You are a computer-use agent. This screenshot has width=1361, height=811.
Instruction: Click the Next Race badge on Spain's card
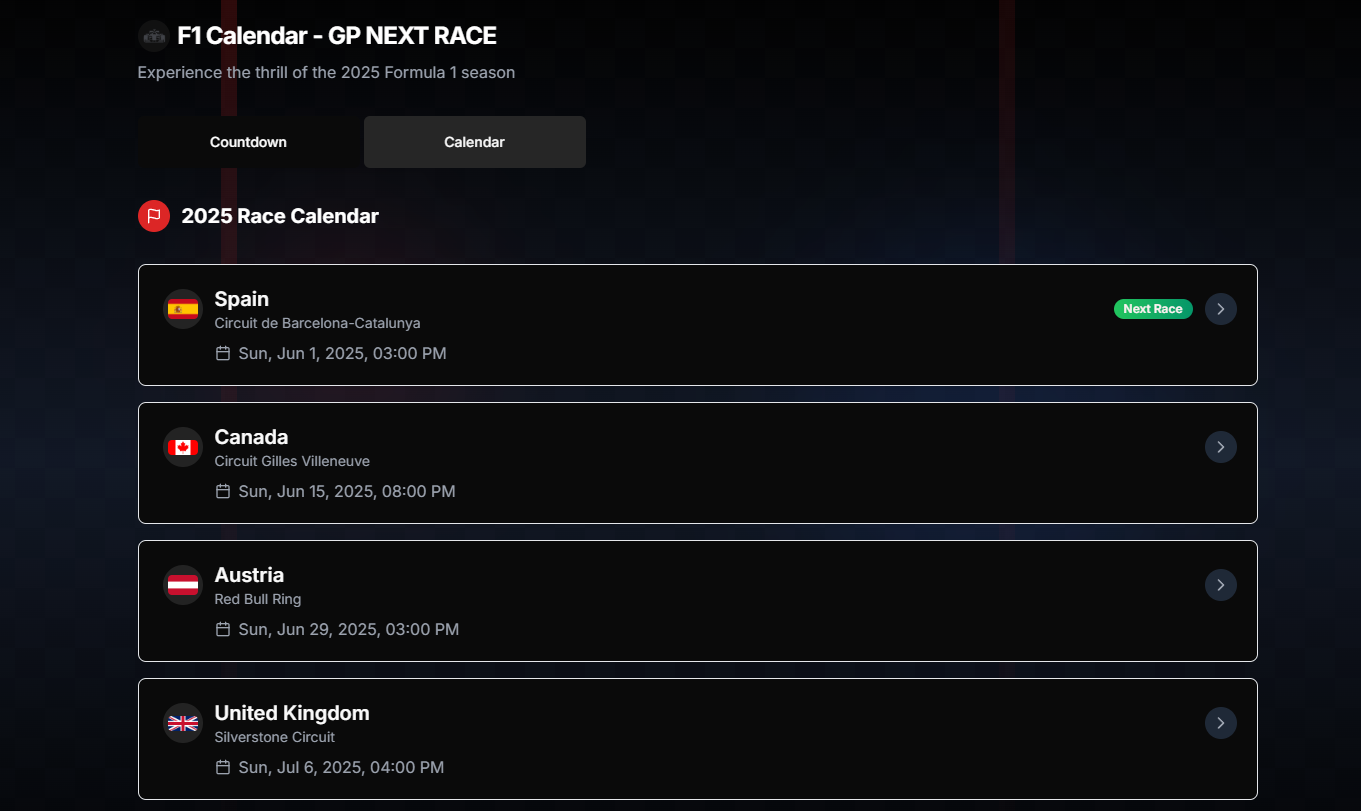(x=1153, y=309)
